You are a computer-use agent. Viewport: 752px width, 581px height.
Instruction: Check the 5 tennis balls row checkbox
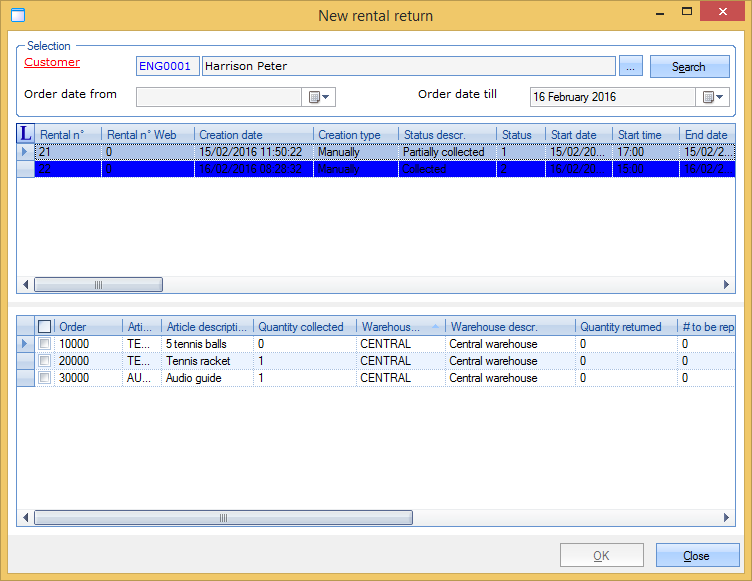44,344
